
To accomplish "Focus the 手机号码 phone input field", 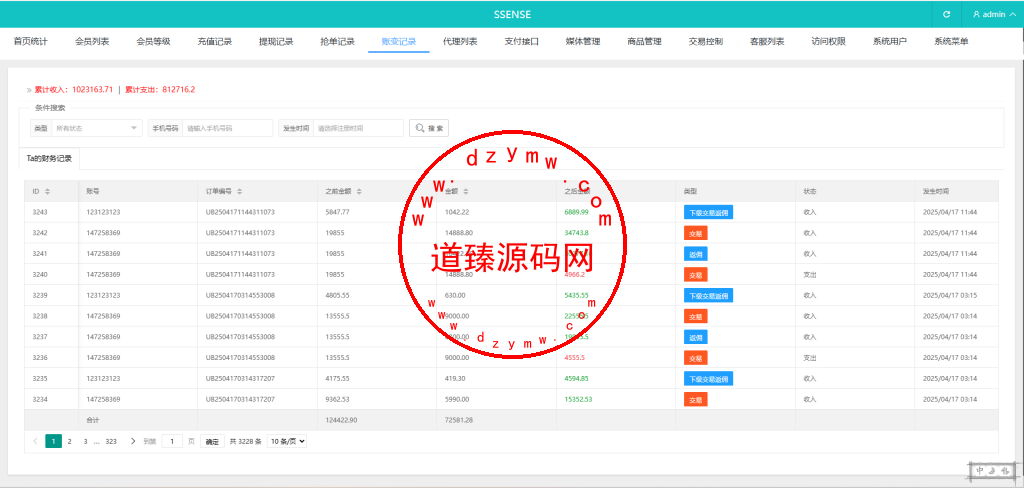I will (227, 128).
